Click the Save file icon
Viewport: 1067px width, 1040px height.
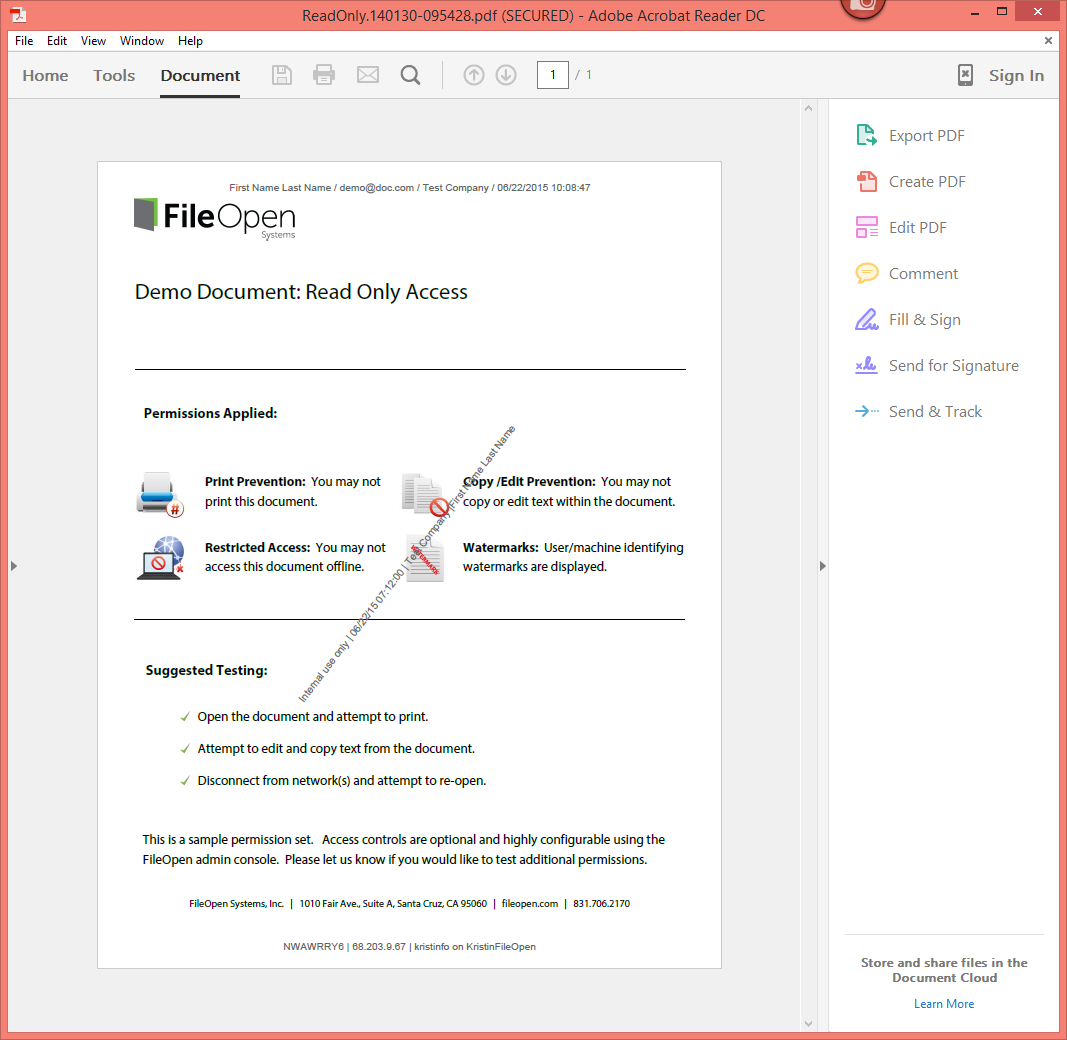(282, 75)
